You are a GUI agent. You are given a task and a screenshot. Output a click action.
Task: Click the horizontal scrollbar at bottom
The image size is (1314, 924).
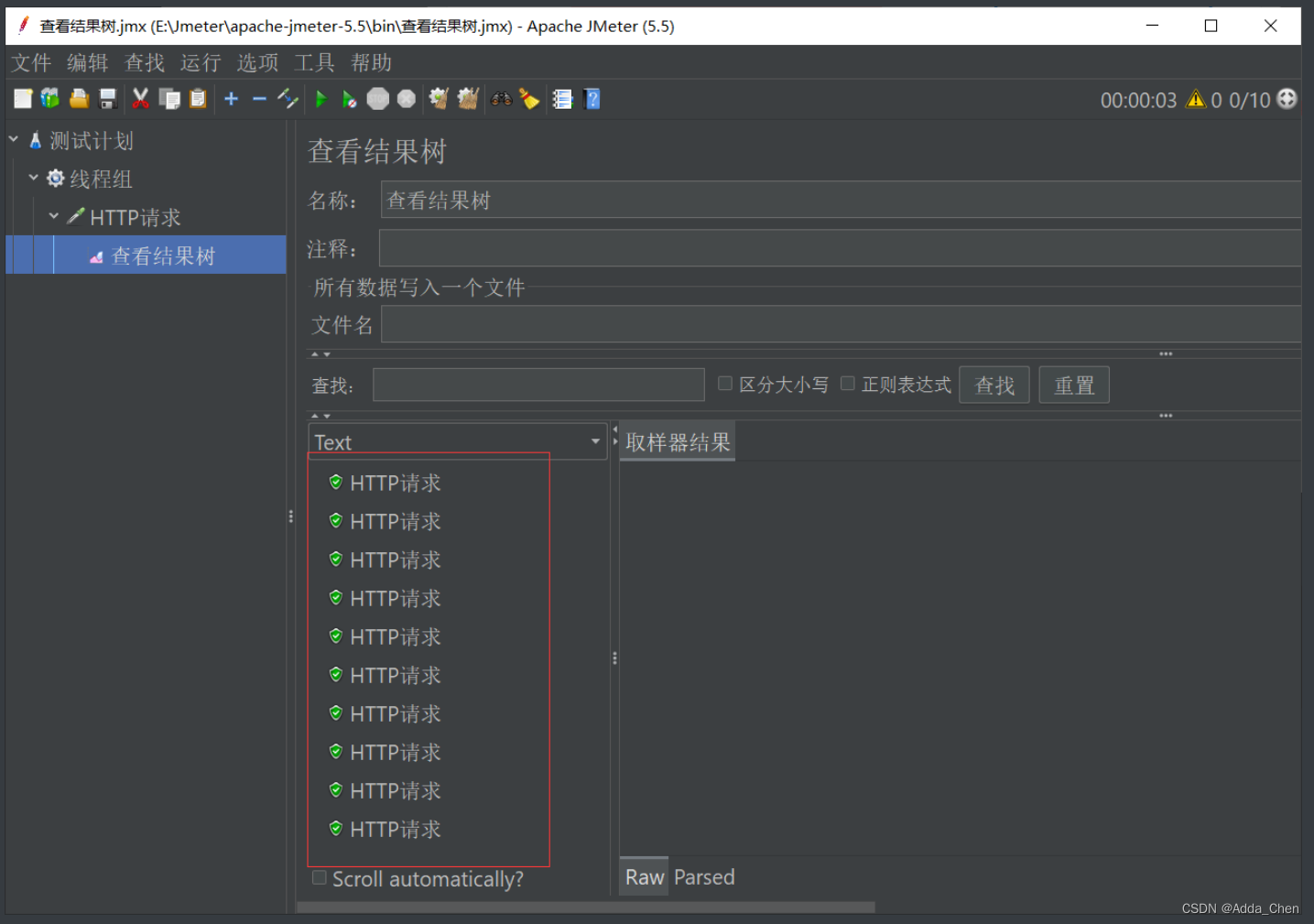(586, 908)
